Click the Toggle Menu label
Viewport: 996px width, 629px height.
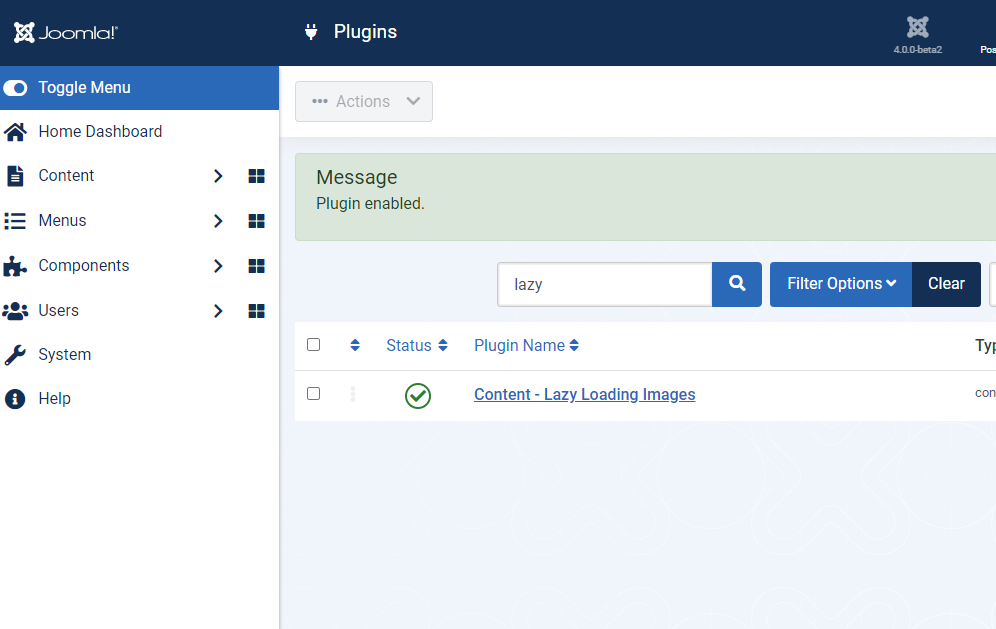coord(84,88)
